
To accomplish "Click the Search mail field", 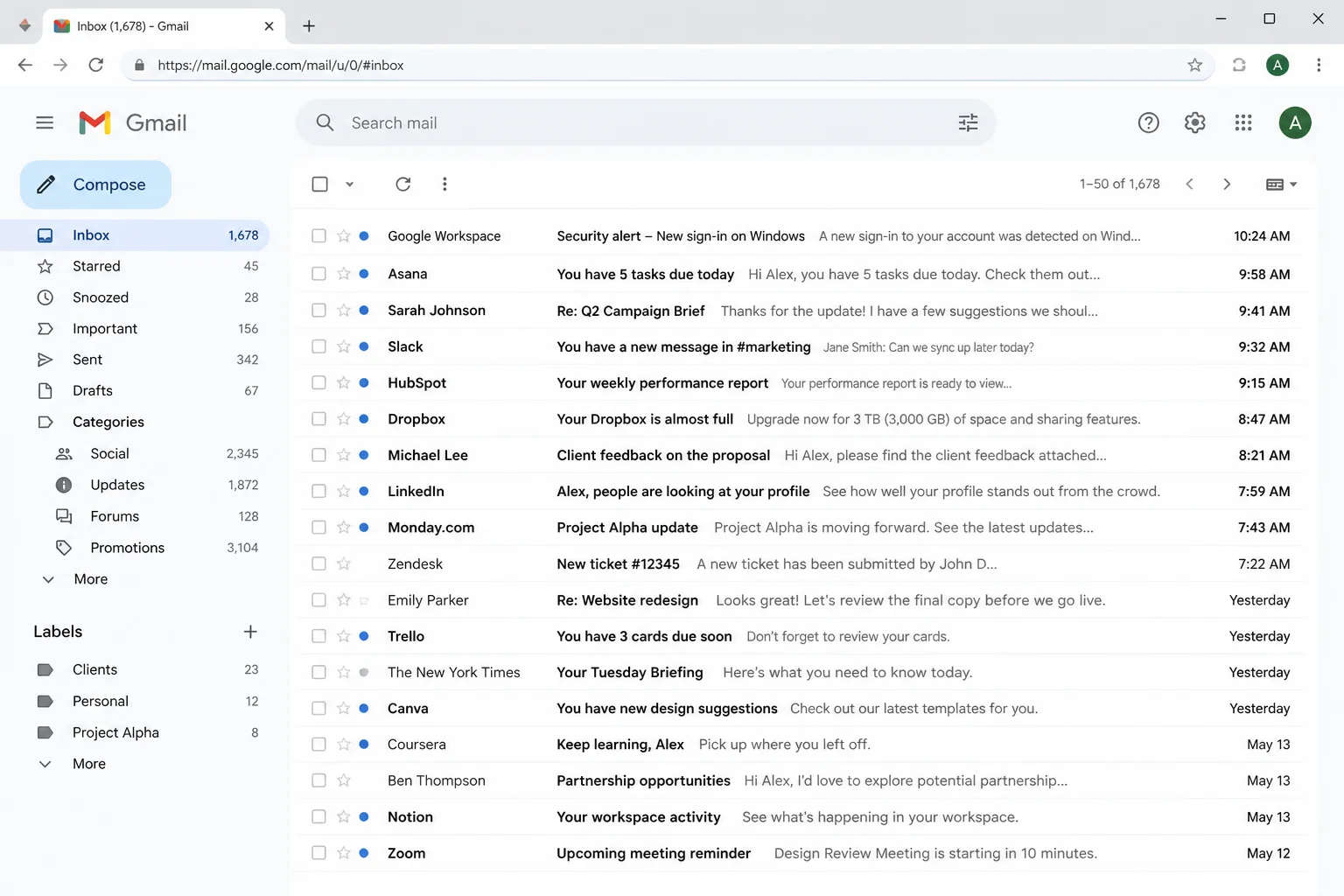I will 647,123.
